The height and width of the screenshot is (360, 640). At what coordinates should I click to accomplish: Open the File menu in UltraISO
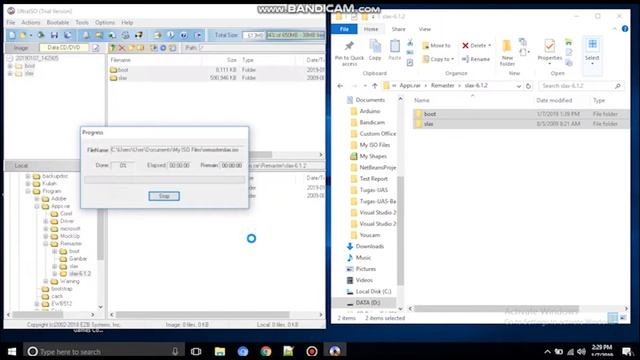(x=11, y=22)
